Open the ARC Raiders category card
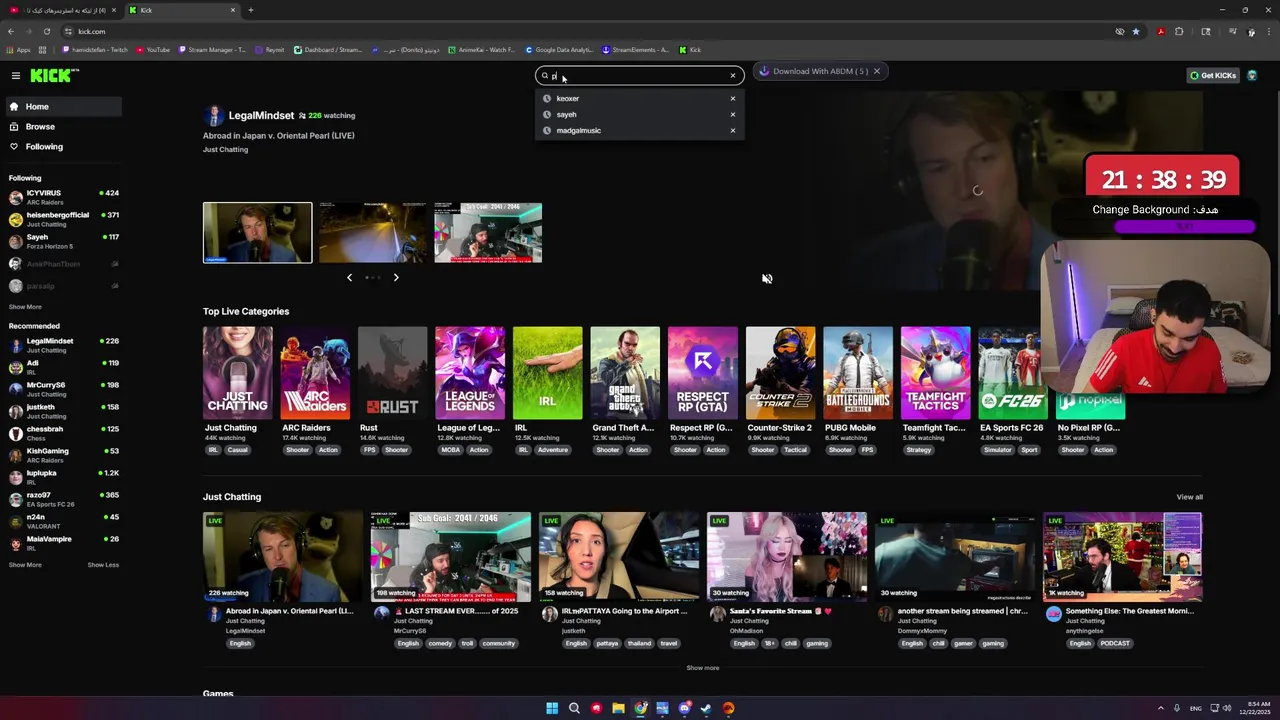Image resolution: width=1280 pixels, height=720 pixels. pos(315,373)
